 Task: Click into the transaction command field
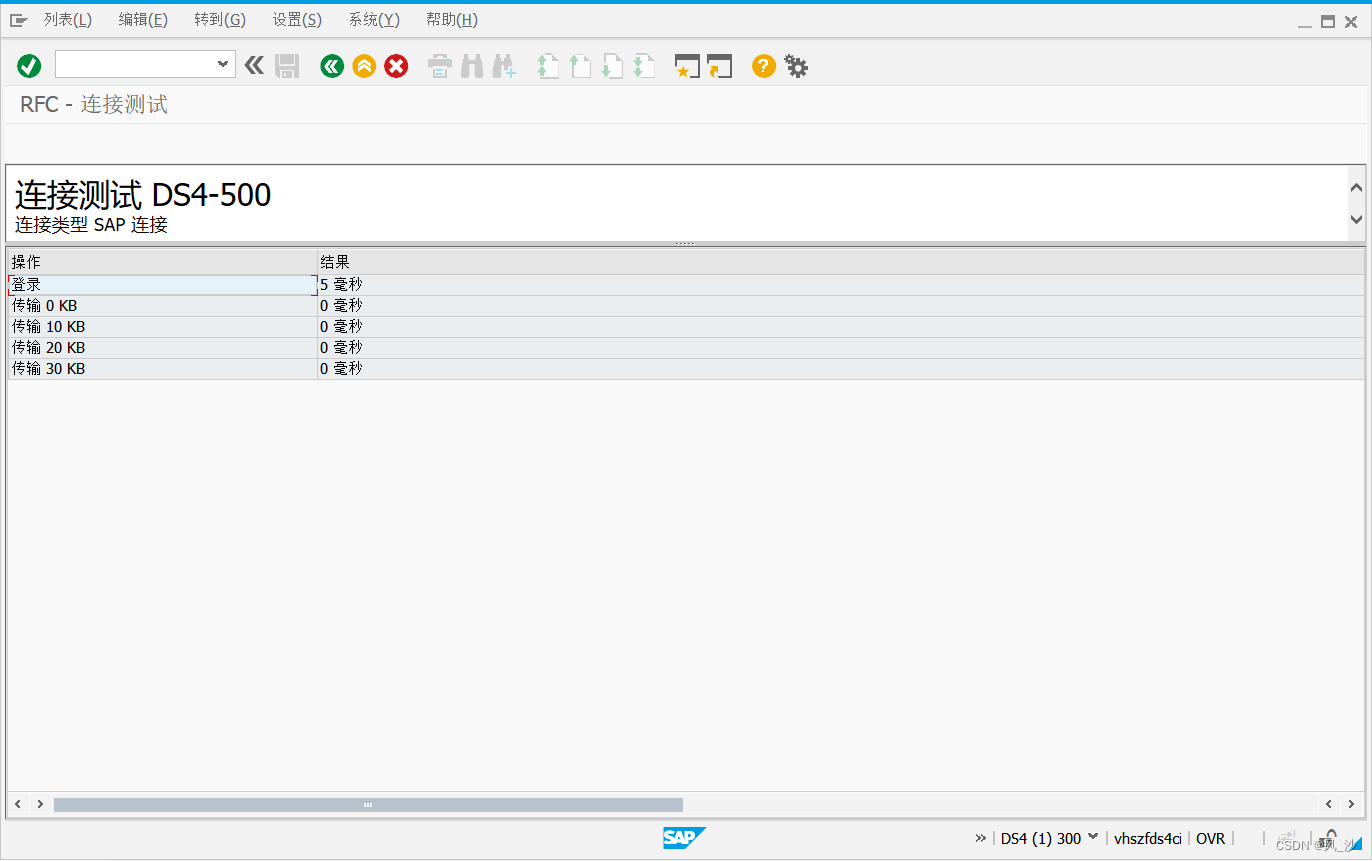click(x=134, y=64)
